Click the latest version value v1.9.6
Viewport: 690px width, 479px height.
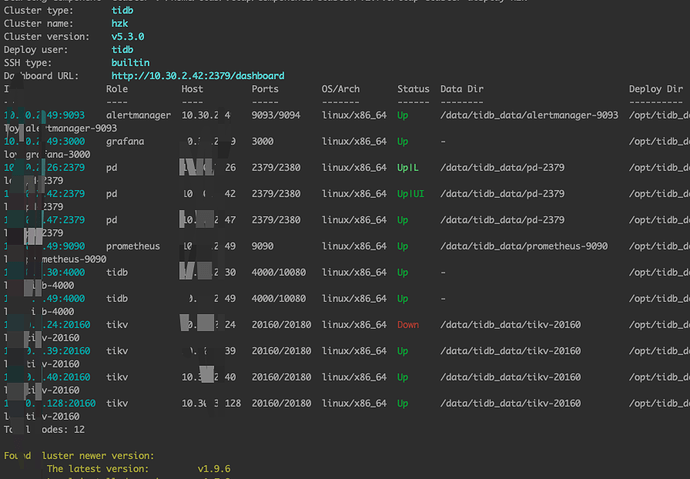(214, 469)
